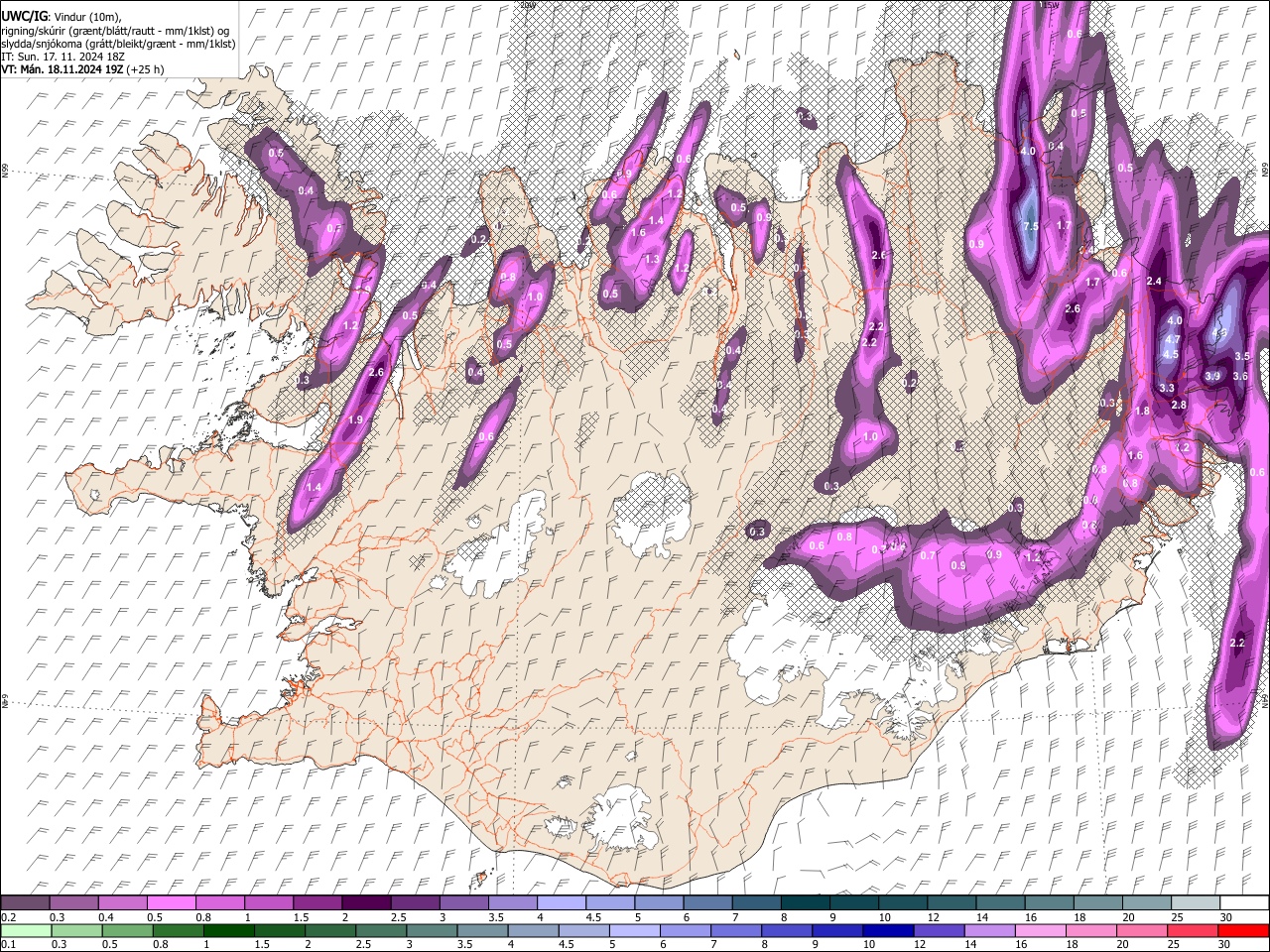1270x952 pixels.
Task: Pick the bright red 30 rain legend swatch
Action: click(1243, 931)
